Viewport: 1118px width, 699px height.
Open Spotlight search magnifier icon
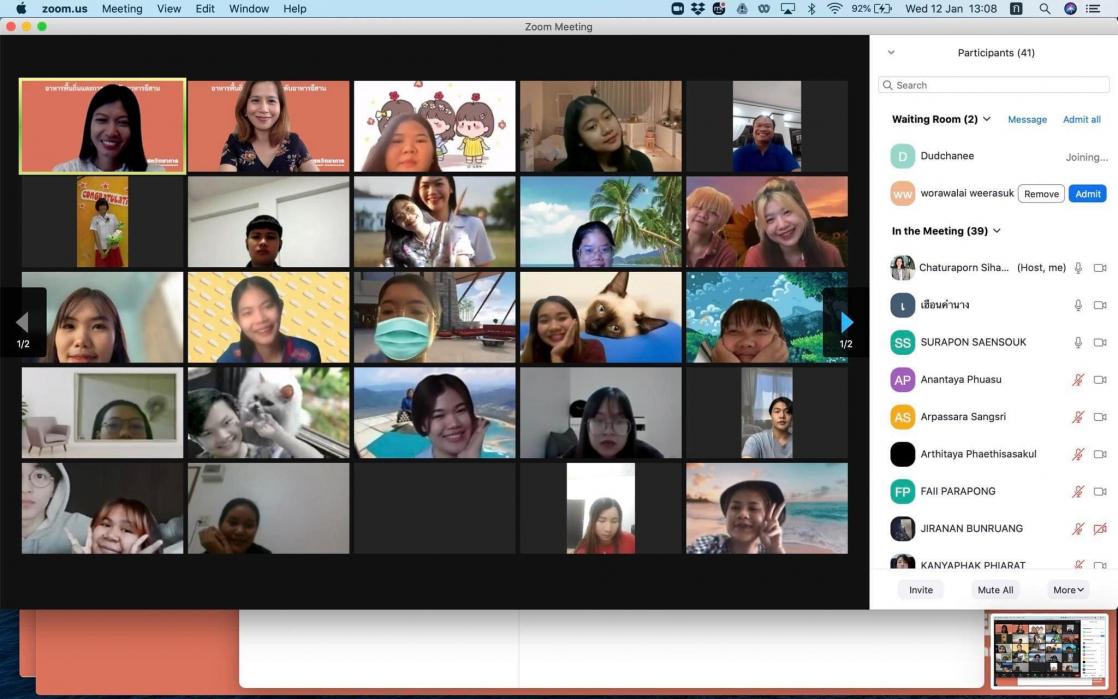tap(1044, 9)
